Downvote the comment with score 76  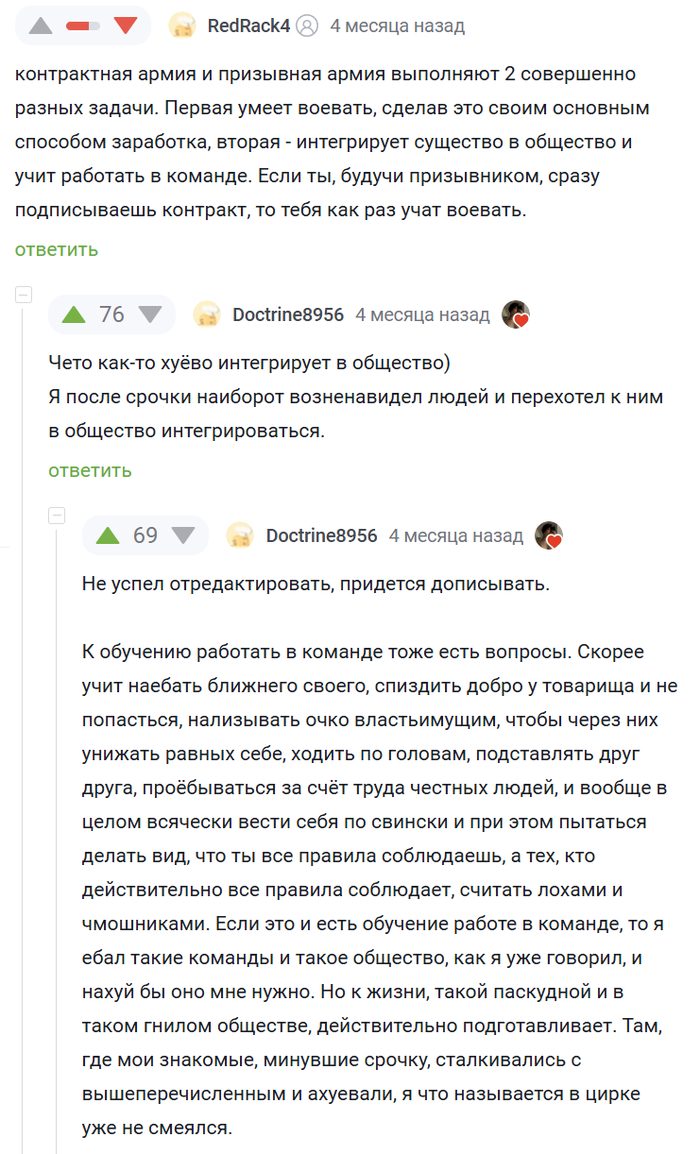tap(150, 314)
